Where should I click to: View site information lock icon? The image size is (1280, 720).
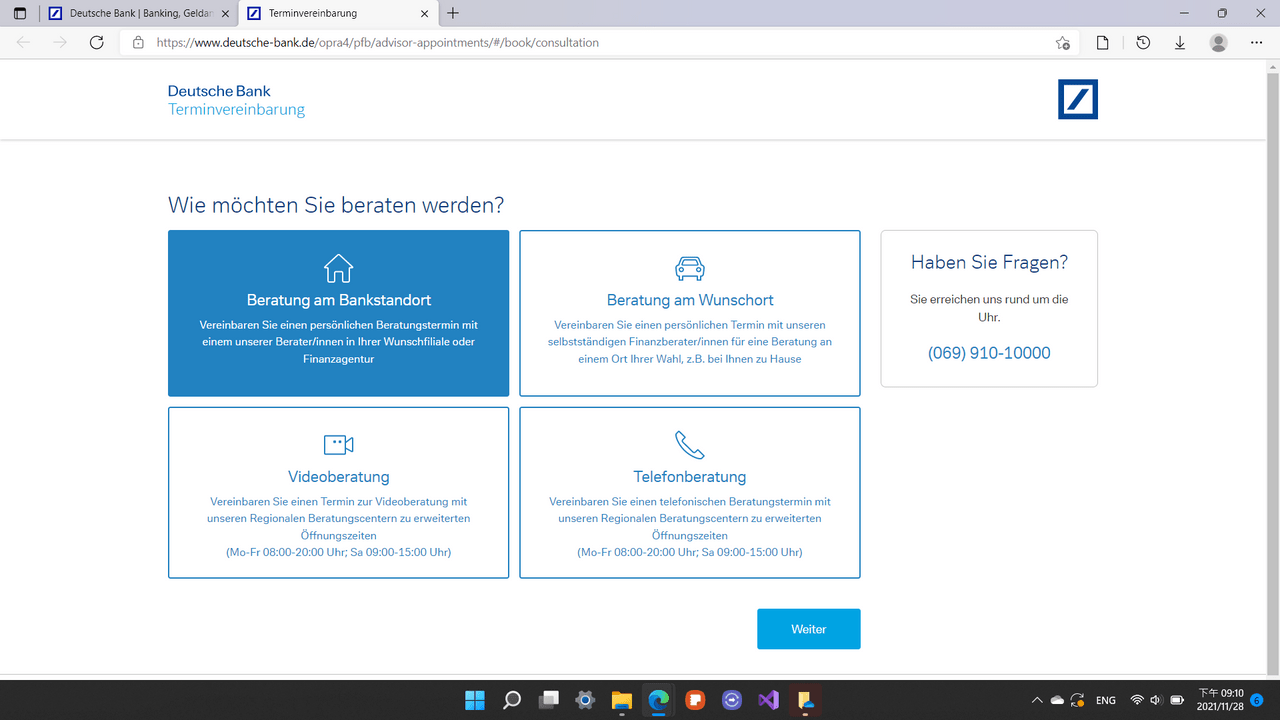(138, 43)
